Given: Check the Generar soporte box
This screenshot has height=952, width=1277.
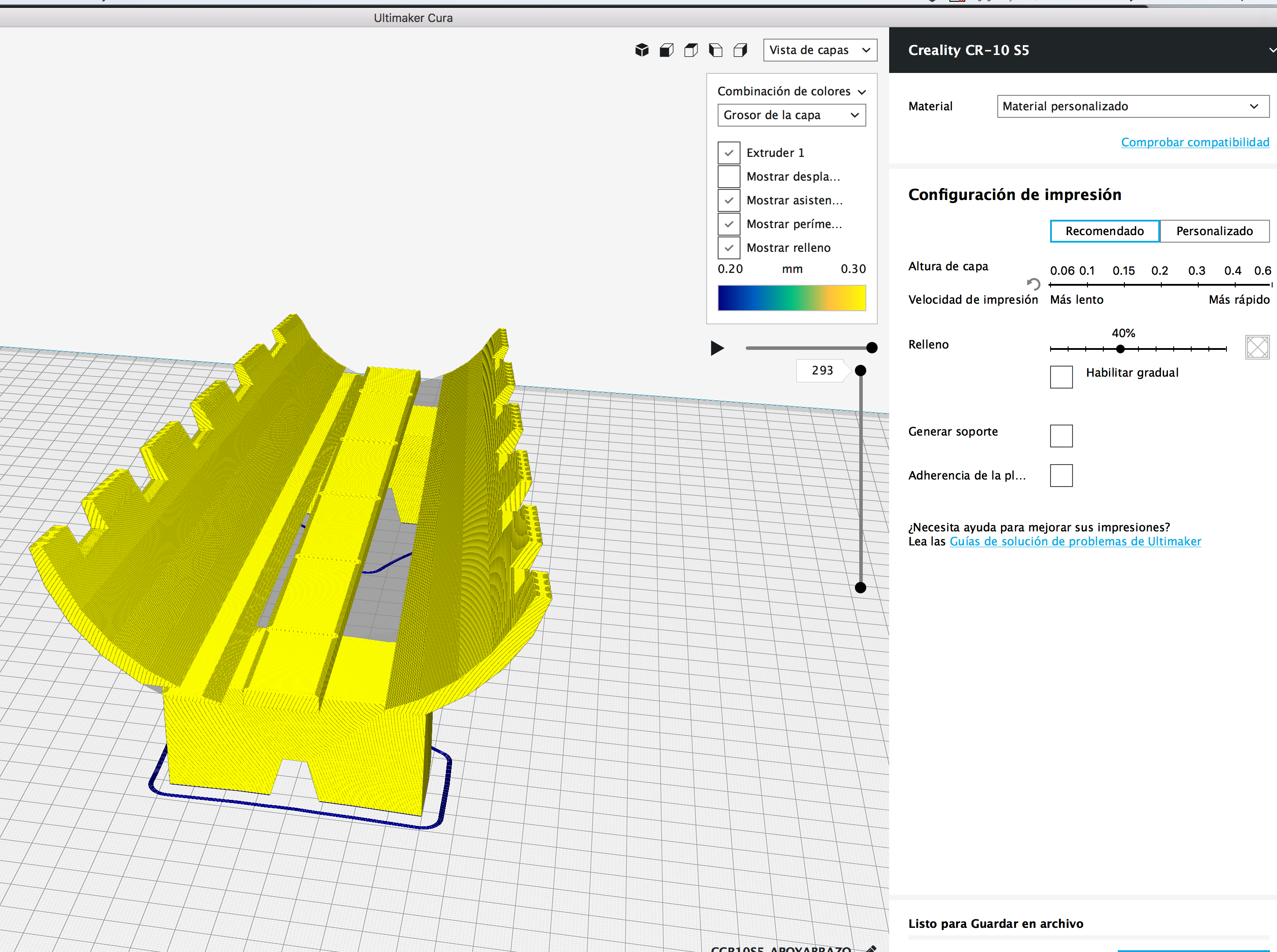Looking at the screenshot, I should coord(1061,436).
